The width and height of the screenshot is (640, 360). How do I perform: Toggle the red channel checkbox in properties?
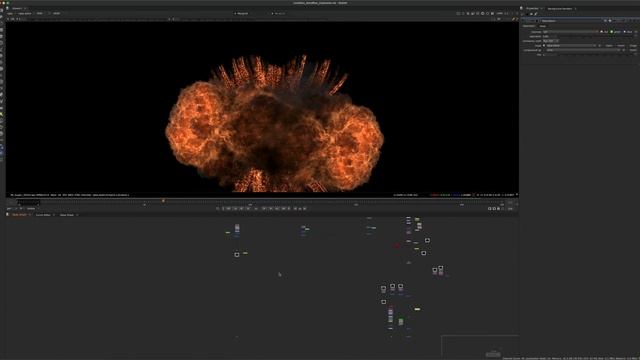pos(602,31)
